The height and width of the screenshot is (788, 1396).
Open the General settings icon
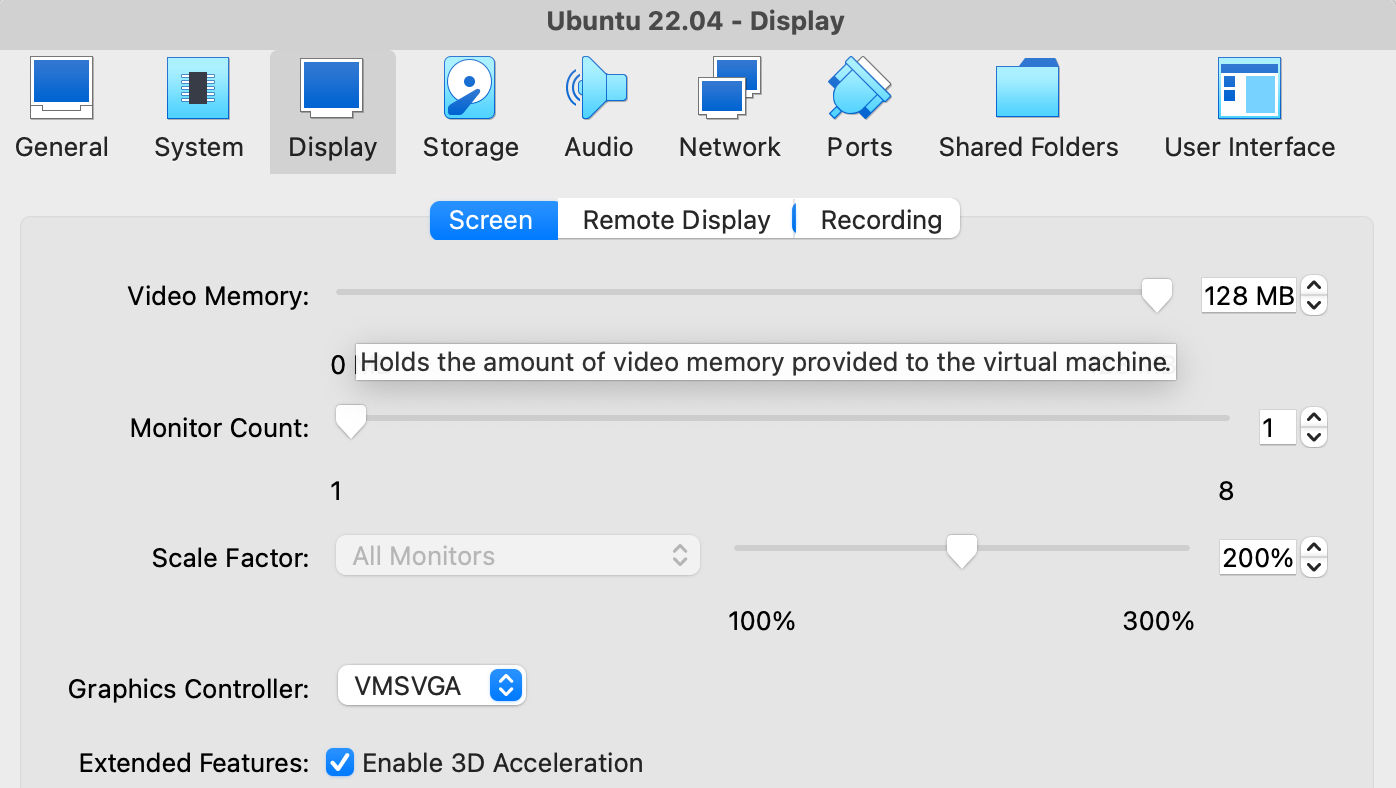tap(62, 86)
